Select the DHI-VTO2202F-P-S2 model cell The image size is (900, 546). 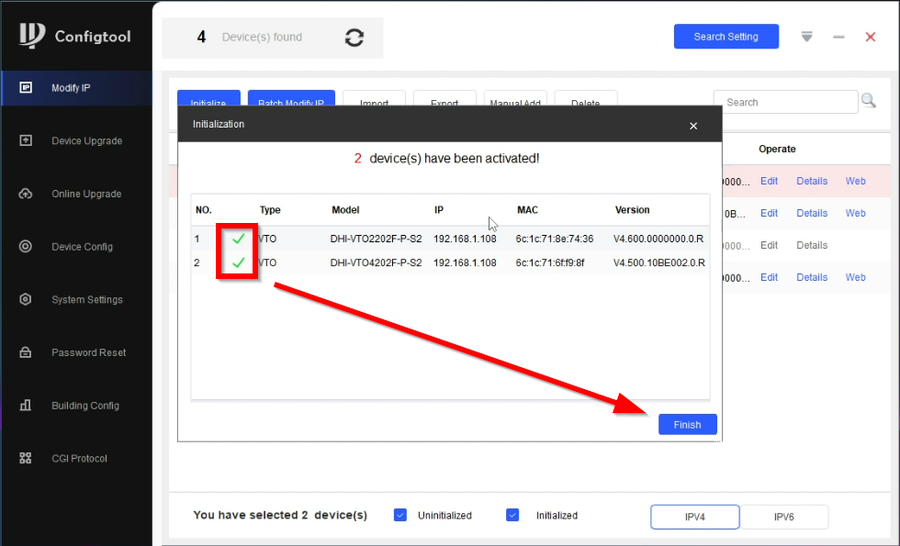[x=376, y=239]
